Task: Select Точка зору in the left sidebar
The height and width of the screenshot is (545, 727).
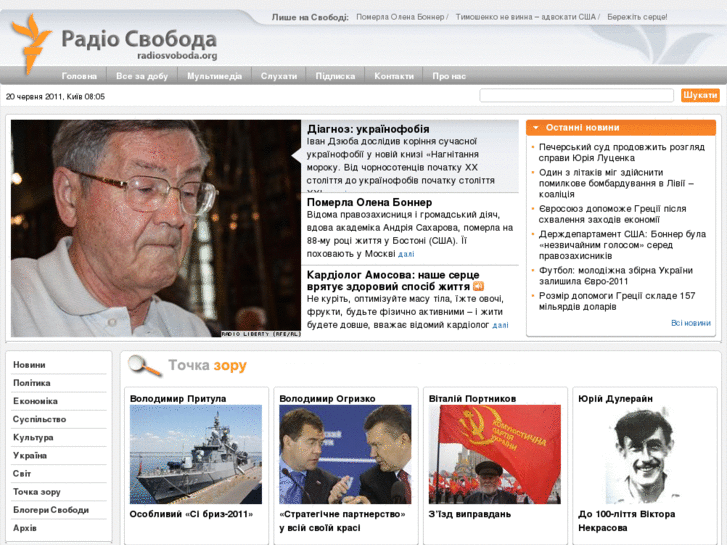Action: pyautogui.click(x=37, y=492)
